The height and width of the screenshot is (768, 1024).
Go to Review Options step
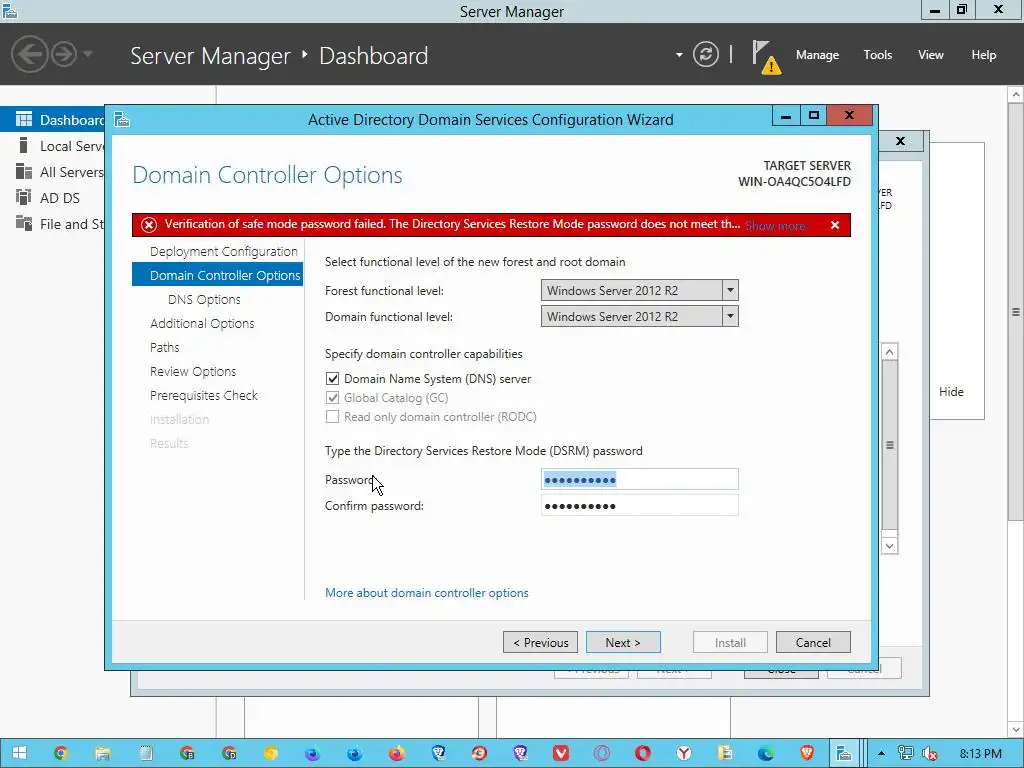193,372
